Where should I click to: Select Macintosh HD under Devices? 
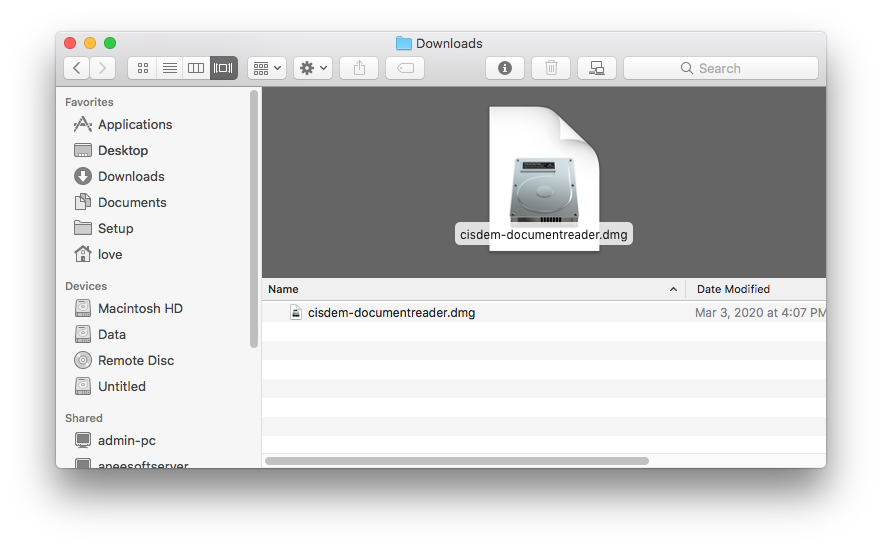click(140, 308)
